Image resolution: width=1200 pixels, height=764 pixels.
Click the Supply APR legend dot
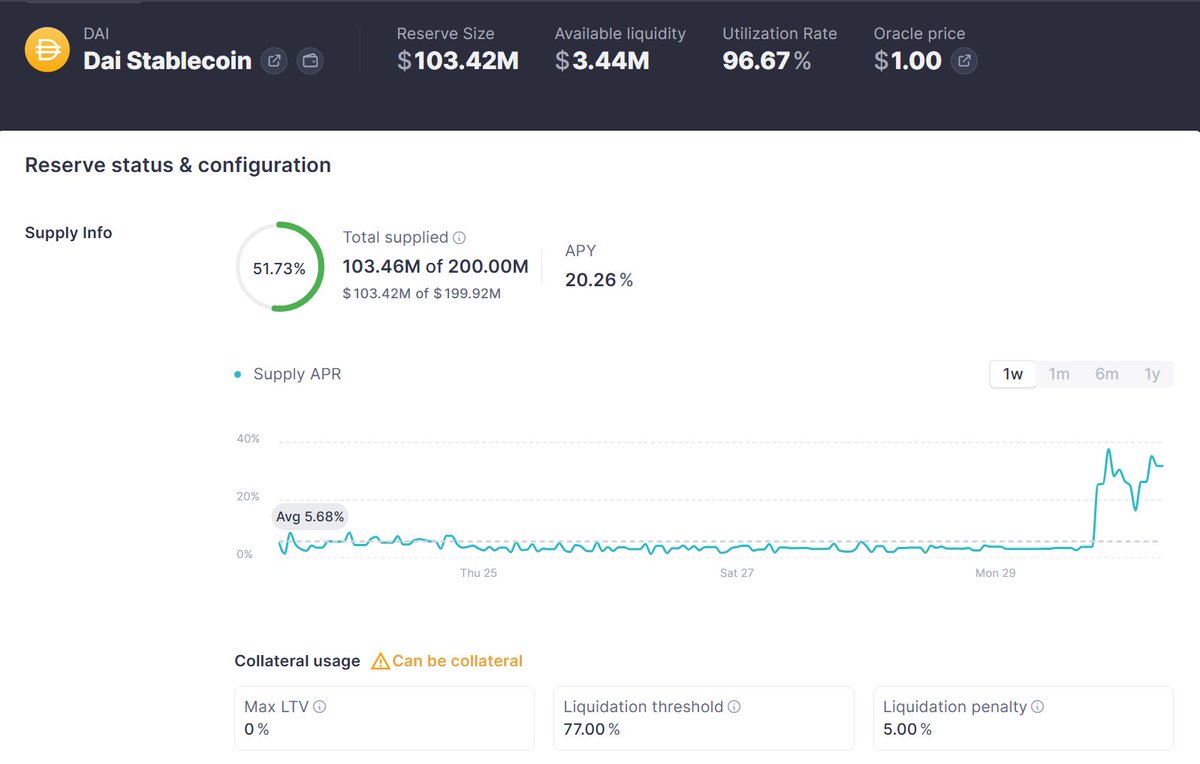click(x=238, y=375)
